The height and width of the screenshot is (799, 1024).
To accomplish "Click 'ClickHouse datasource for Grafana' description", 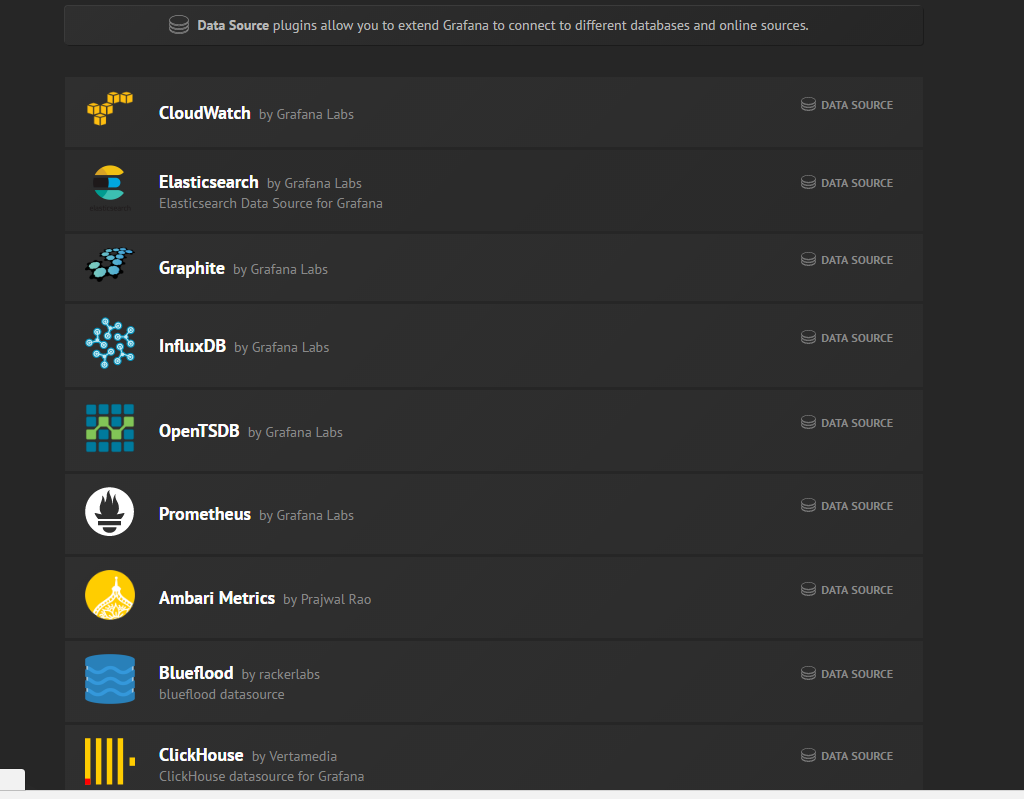I will (261, 776).
